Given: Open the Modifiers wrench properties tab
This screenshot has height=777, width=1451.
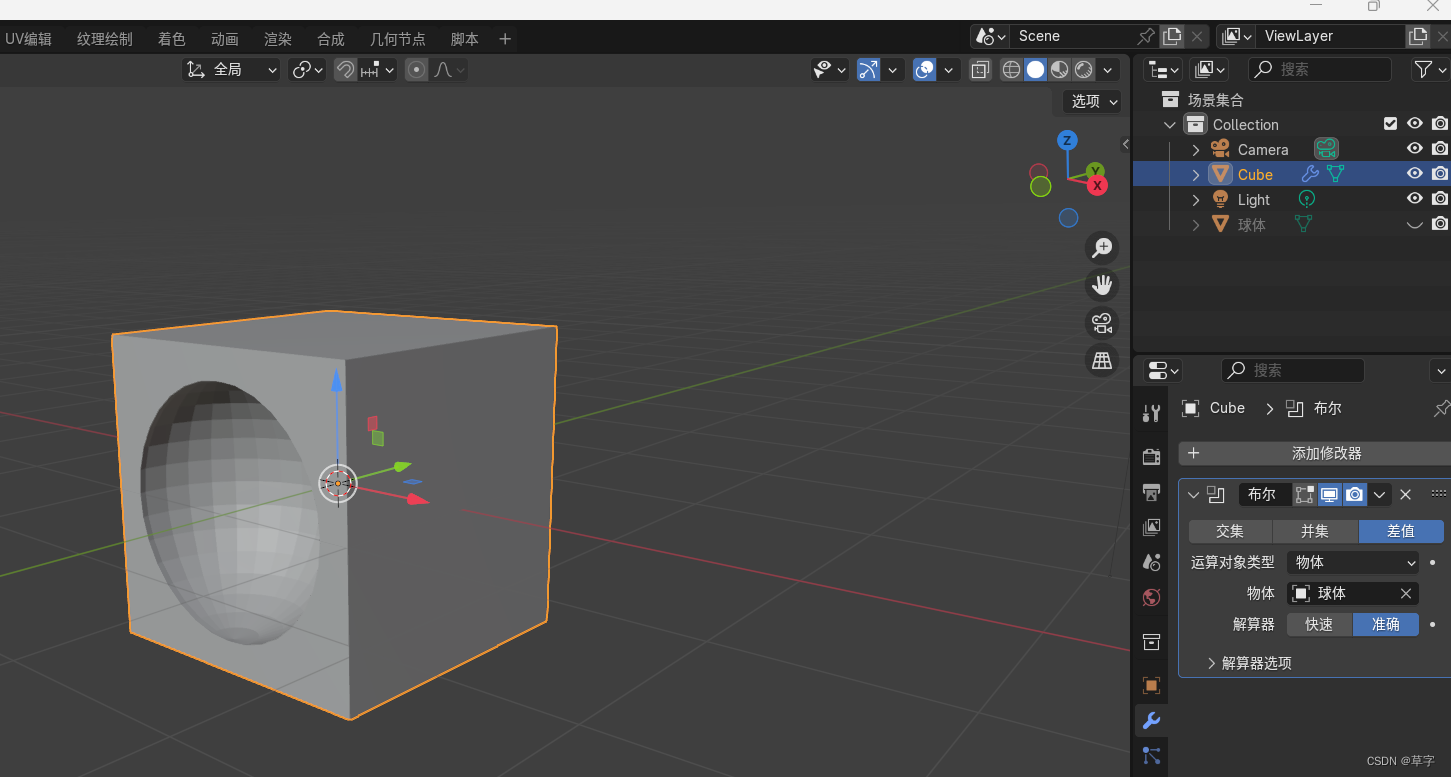Looking at the screenshot, I should (1151, 720).
